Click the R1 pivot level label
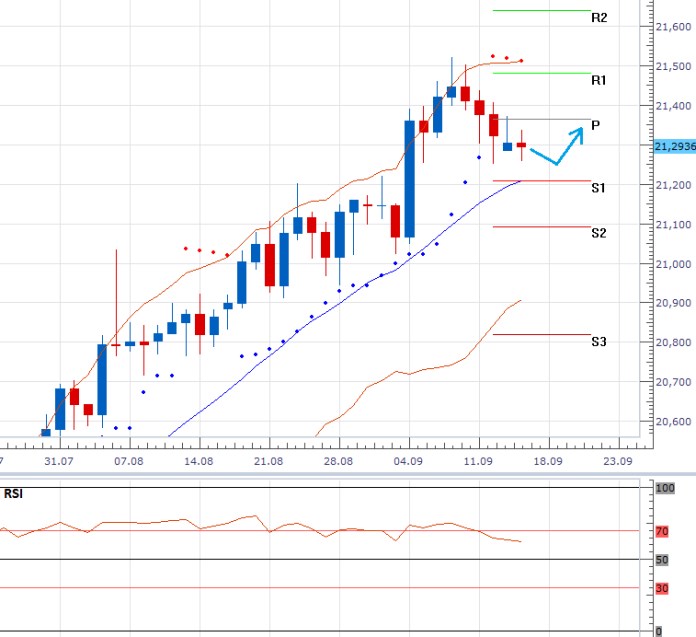This screenshot has height=637, width=696. (x=598, y=80)
